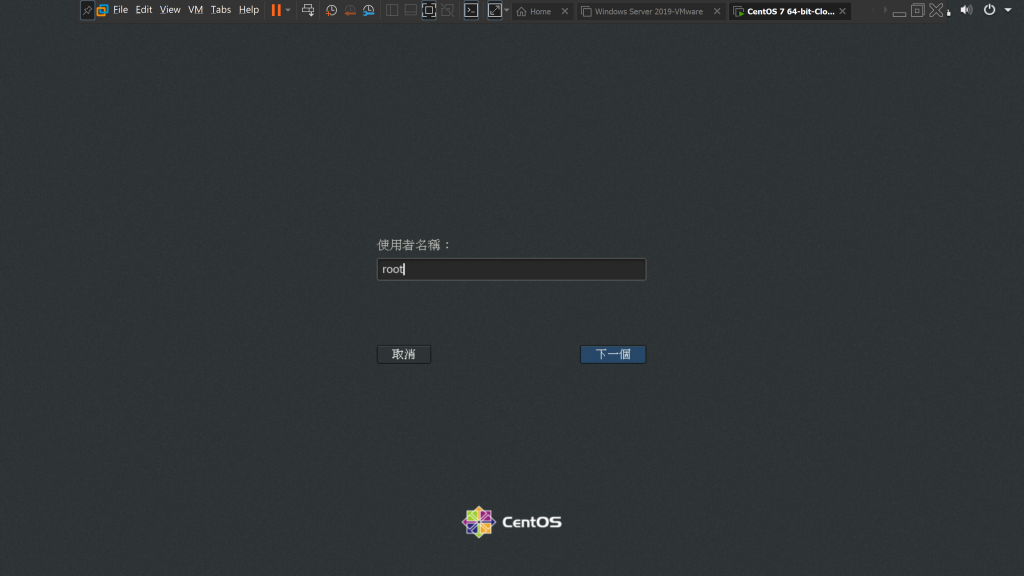Open the snapshot manager
The image size is (1024, 576).
coord(368,10)
